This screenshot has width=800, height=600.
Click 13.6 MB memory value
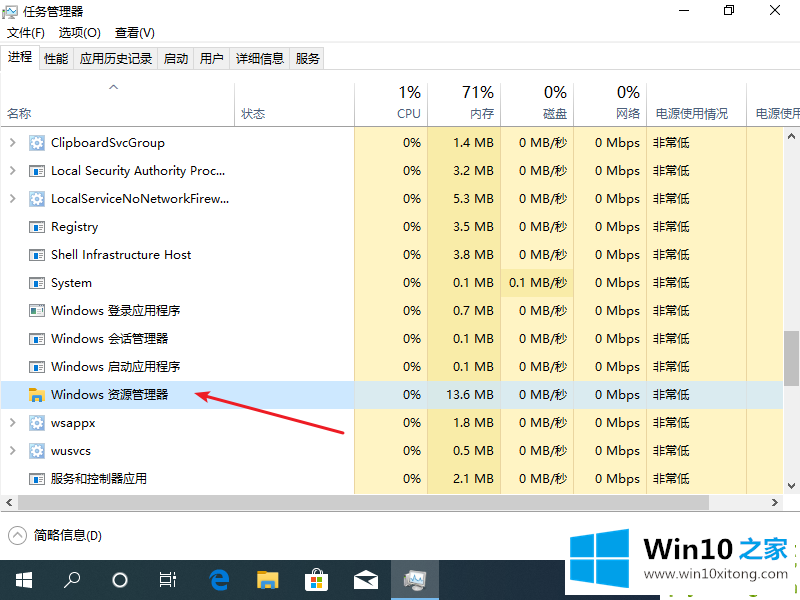coord(469,395)
